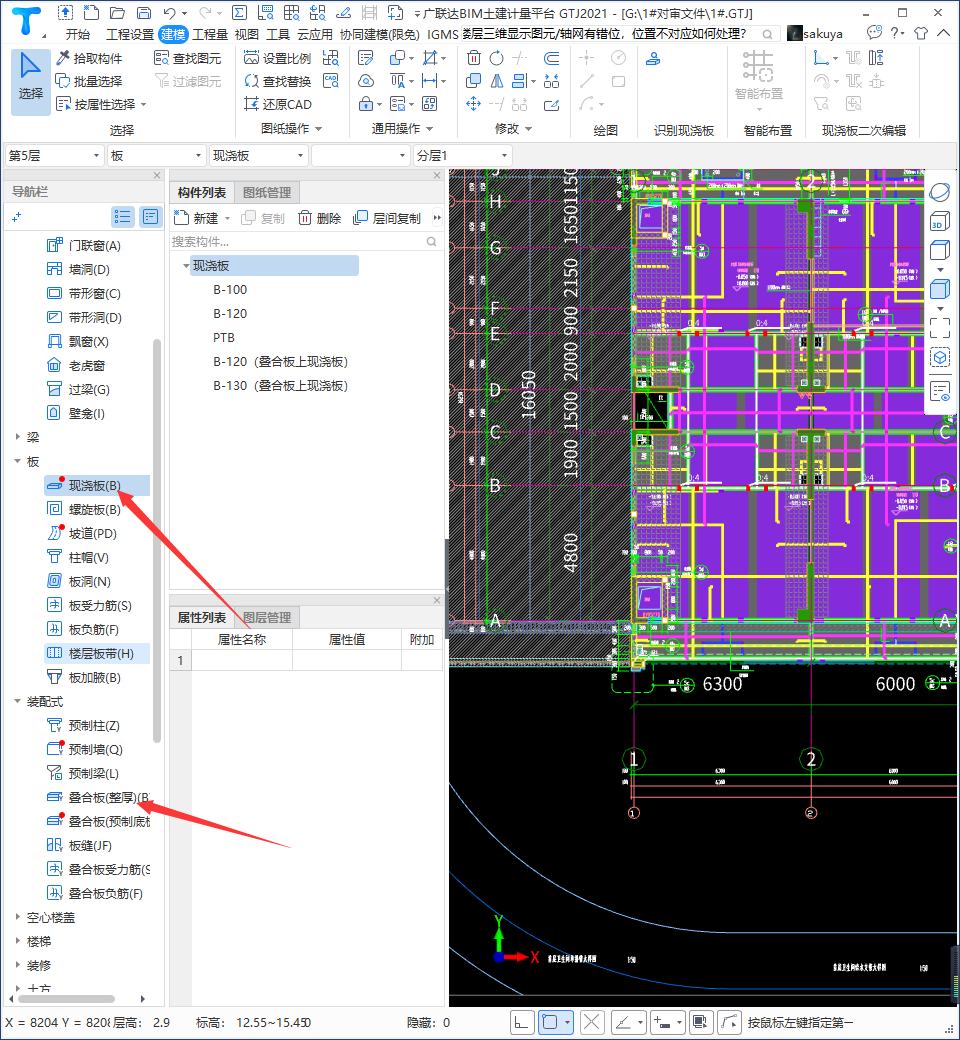Click the cloud icon in 通用操作 group

point(366,81)
